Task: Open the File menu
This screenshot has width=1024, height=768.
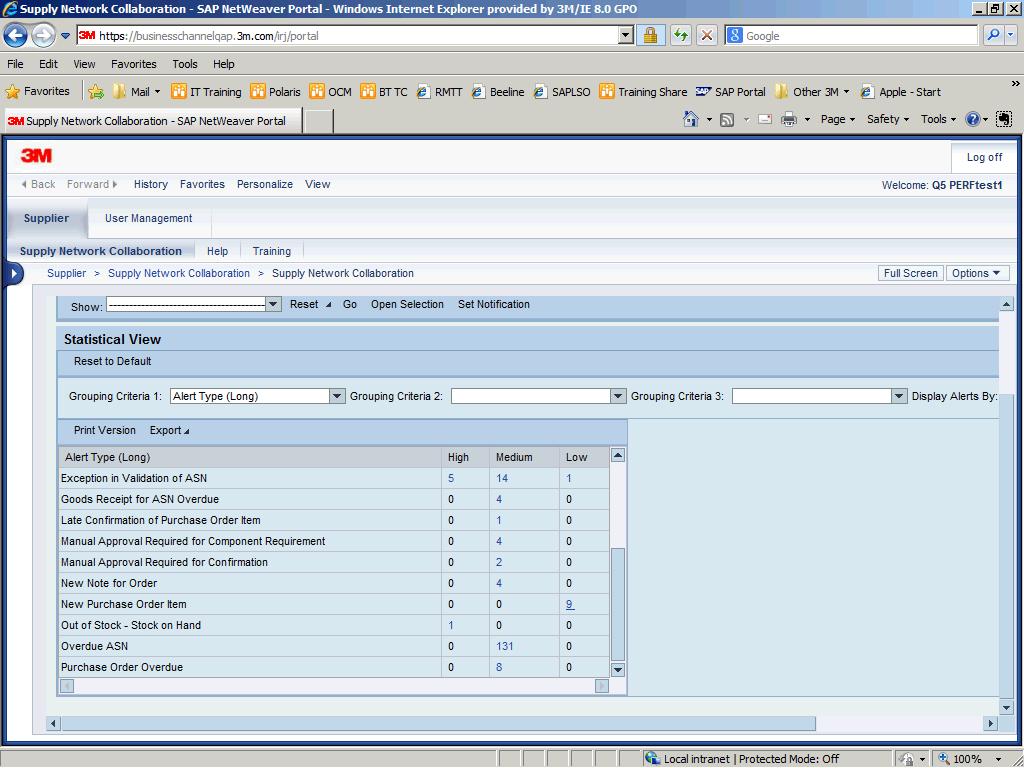Action: [x=15, y=64]
